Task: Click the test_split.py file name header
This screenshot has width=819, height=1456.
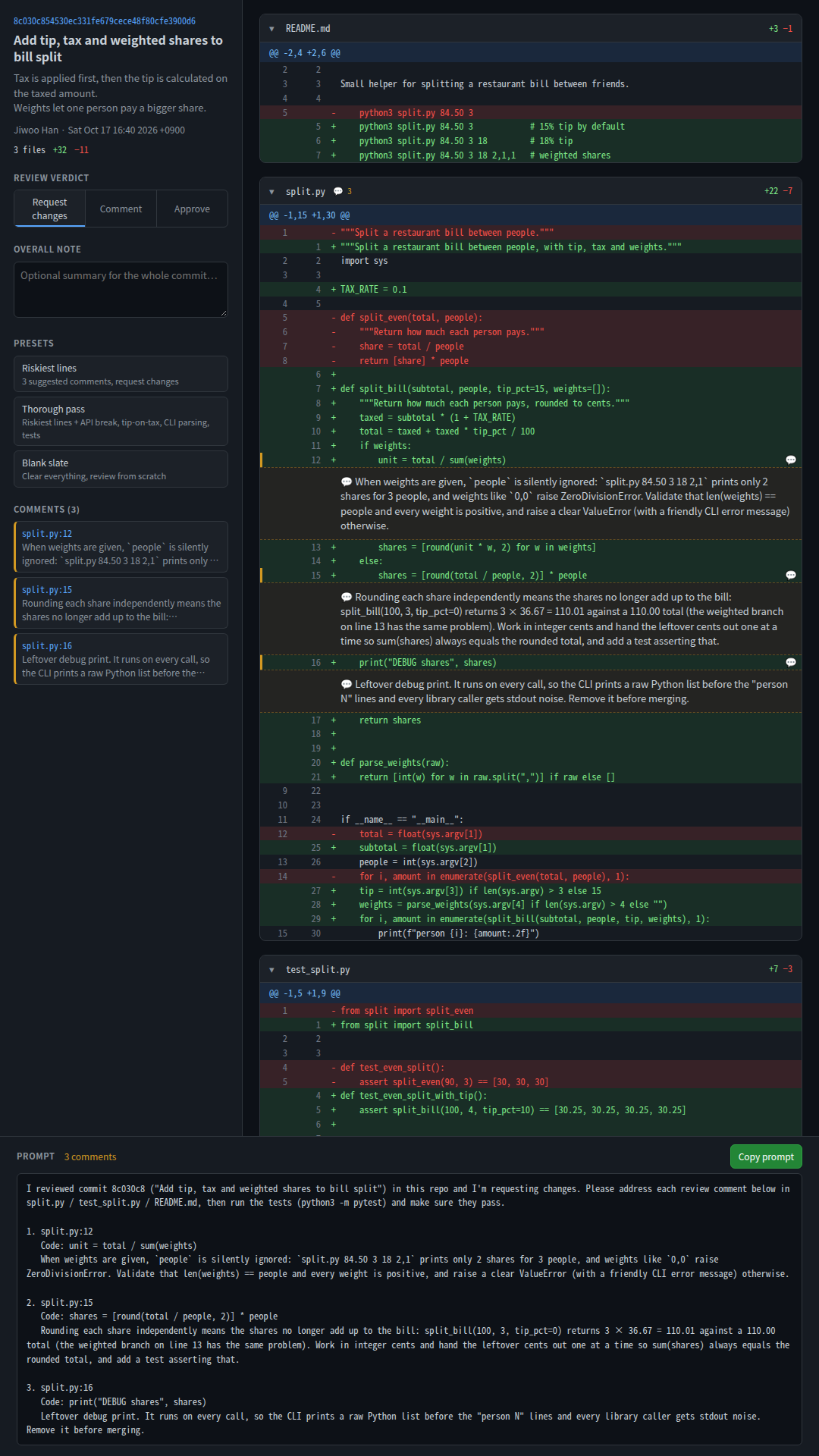Action: 318,970
